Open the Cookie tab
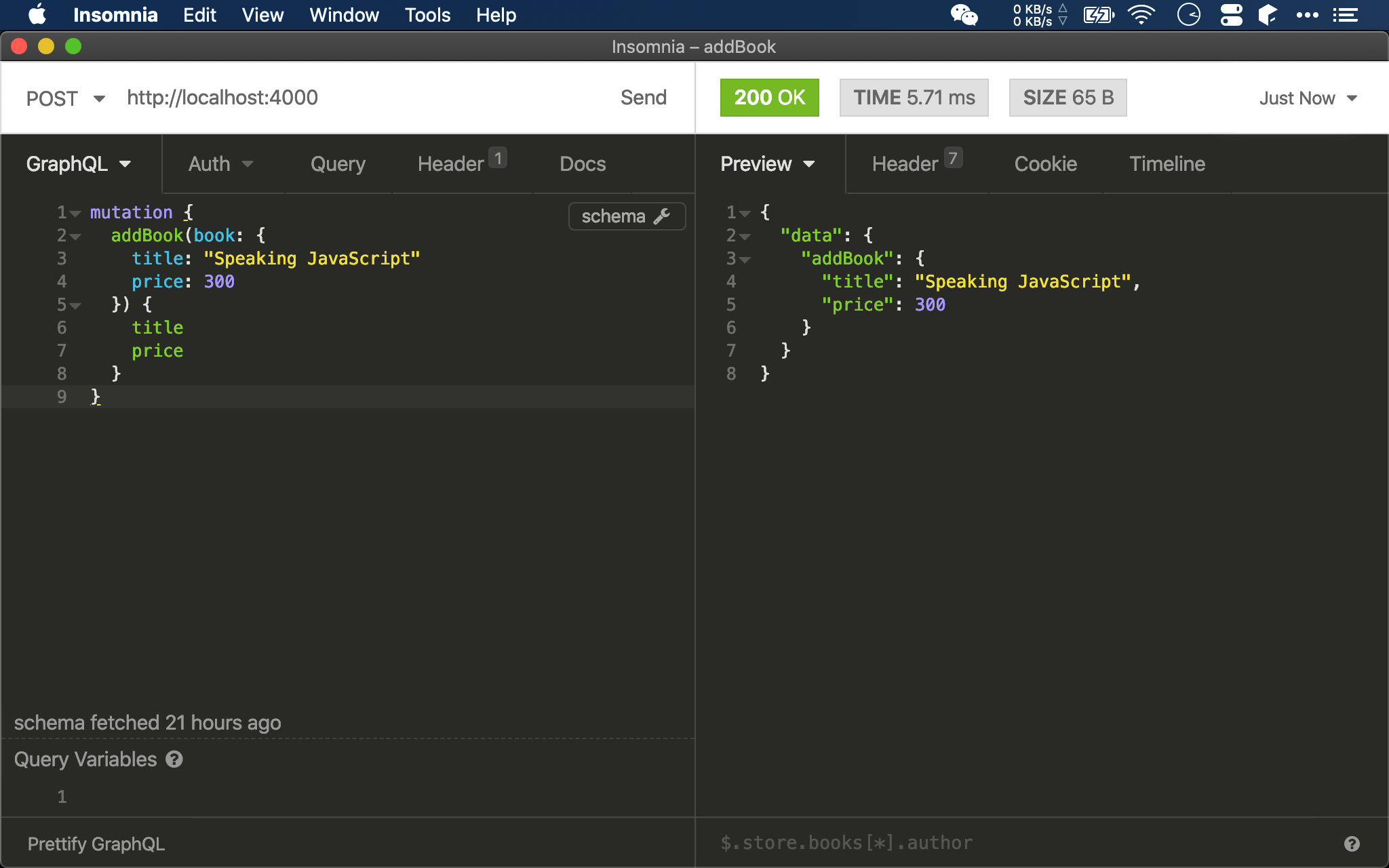This screenshot has width=1389, height=868. pyautogui.click(x=1045, y=164)
